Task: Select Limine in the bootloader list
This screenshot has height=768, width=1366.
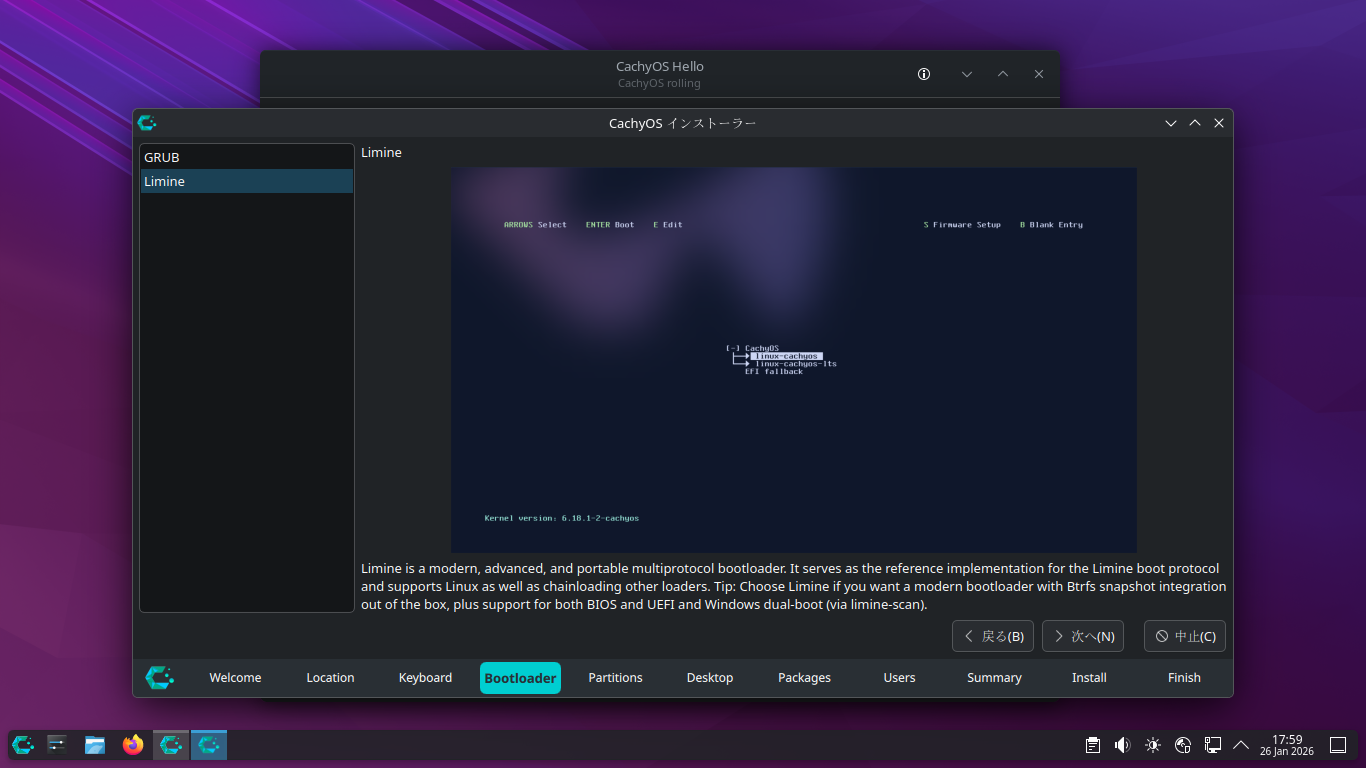Action: (x=246, y=181)
